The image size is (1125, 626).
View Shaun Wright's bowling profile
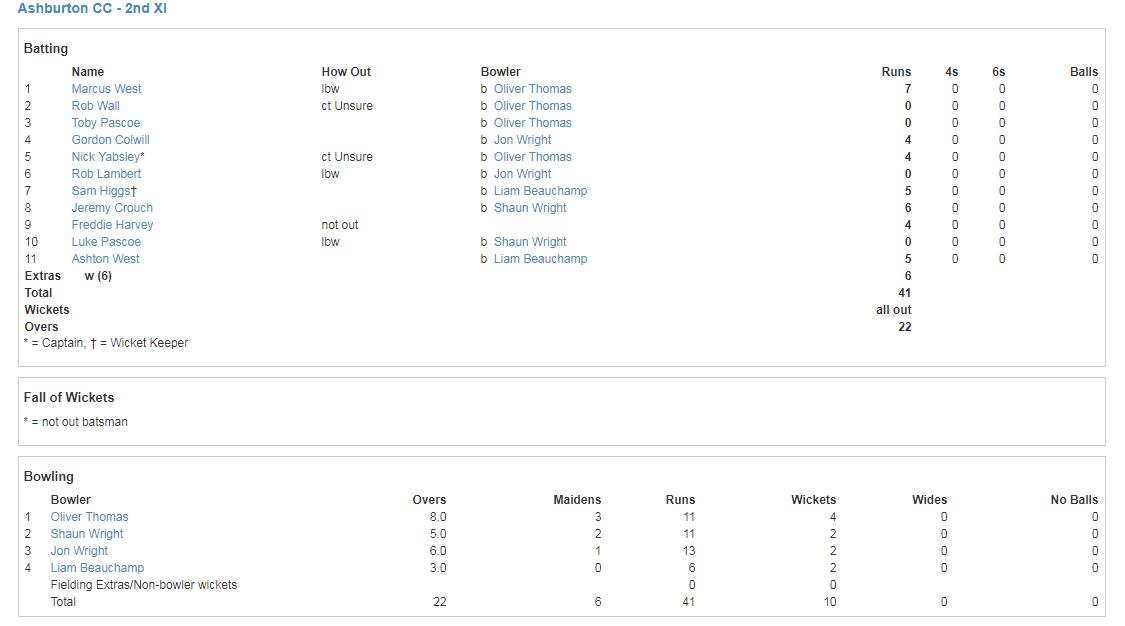pos(86,533)
